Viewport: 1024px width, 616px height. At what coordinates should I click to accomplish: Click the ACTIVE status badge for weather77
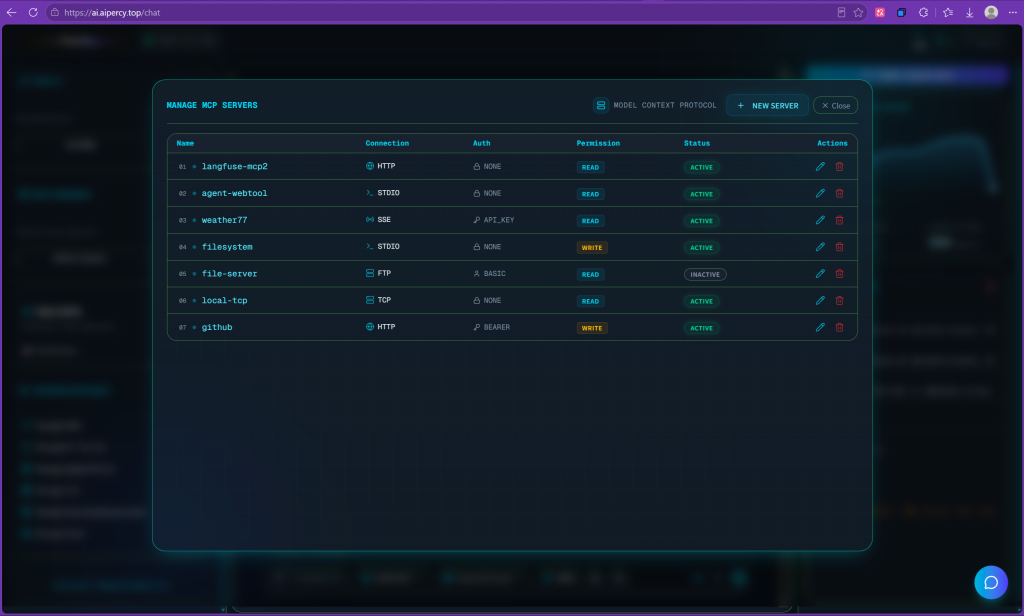coord(701,221)
